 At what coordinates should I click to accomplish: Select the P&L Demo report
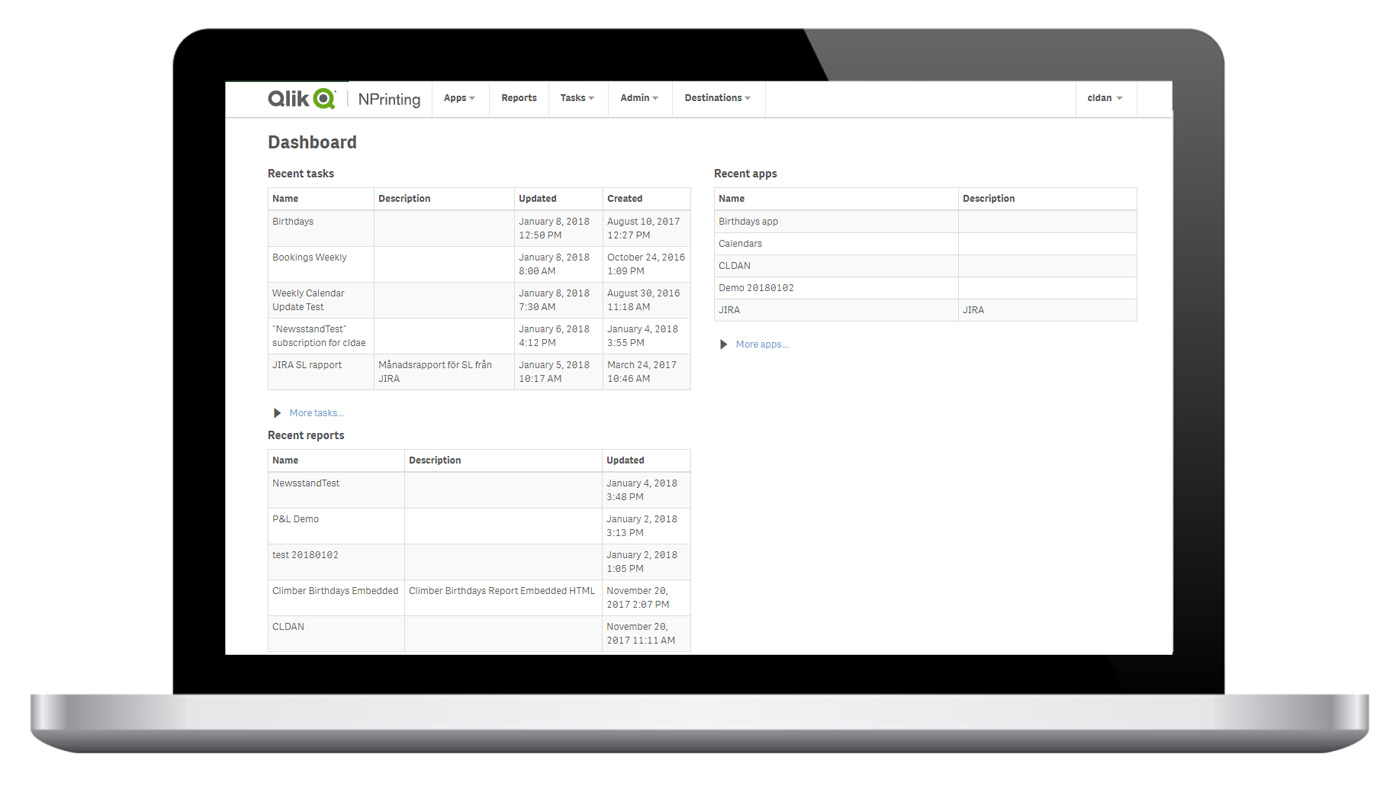295,520
